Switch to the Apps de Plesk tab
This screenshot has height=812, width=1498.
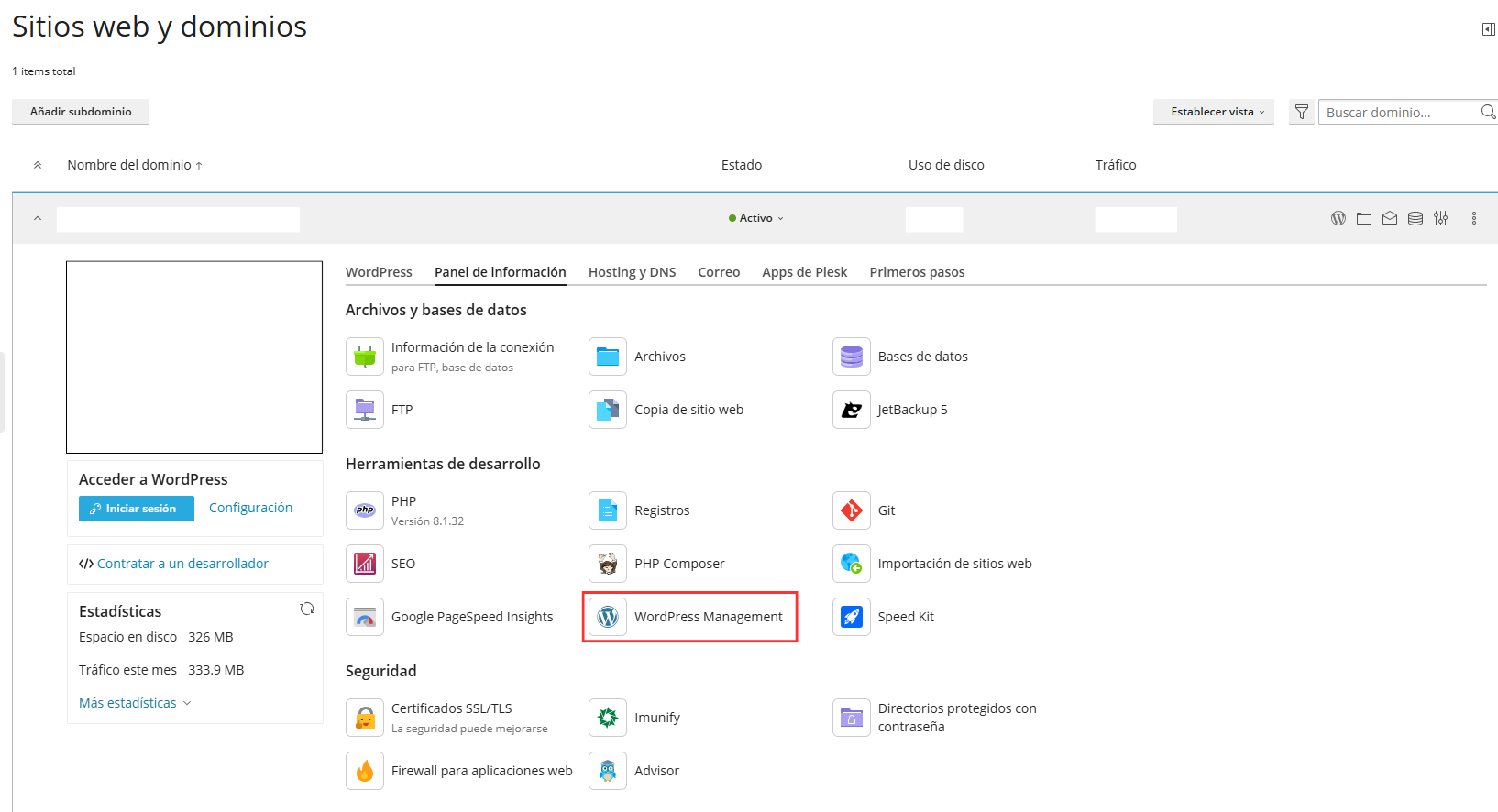pos(805,272)
